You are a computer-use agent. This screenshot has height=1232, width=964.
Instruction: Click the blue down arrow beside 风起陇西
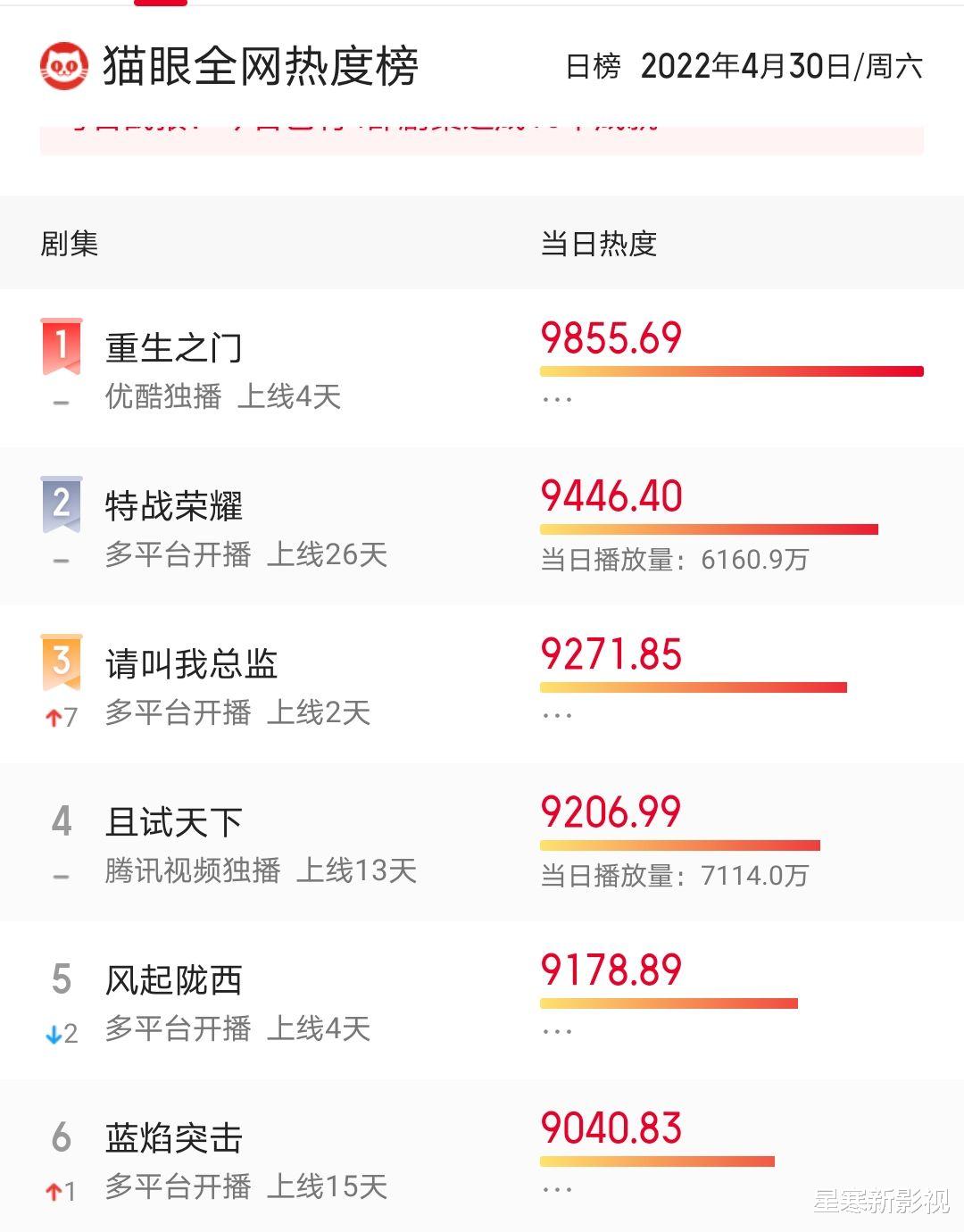pyautogui.click(x=54, y=1034)
